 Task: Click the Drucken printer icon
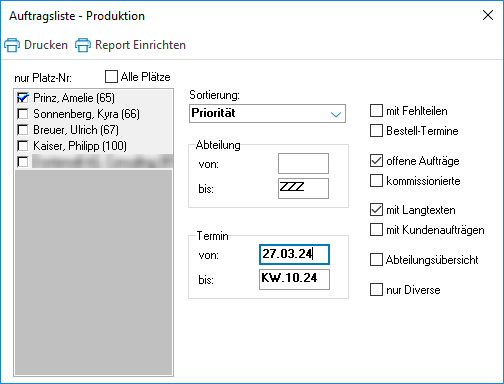point(12,45)
